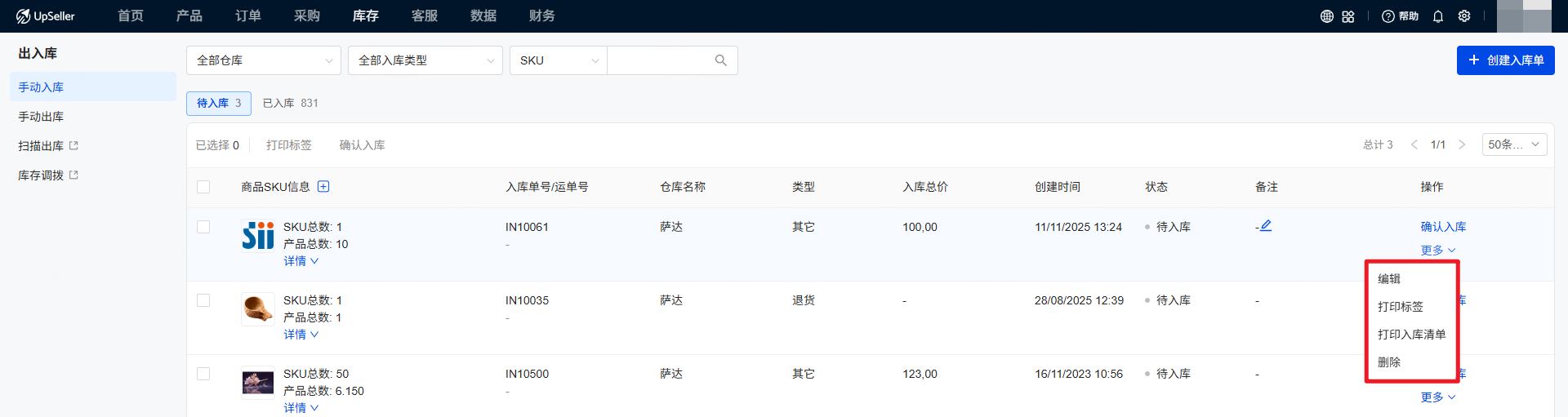Expand 详情 for order IN10035
Image resolution: width=1568 pixels, height=417 pixels.
pyautogui.click(x=301, y=335)
